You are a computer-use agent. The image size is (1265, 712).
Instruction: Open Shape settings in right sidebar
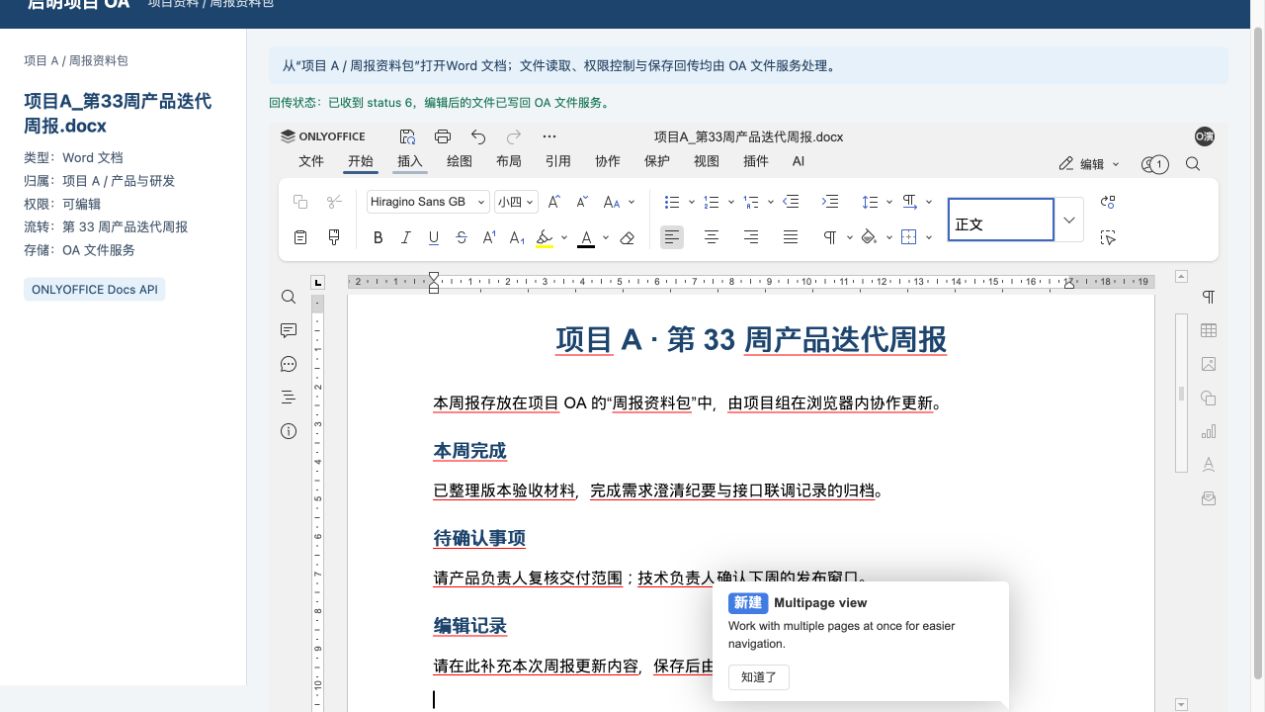(1208, 398)
